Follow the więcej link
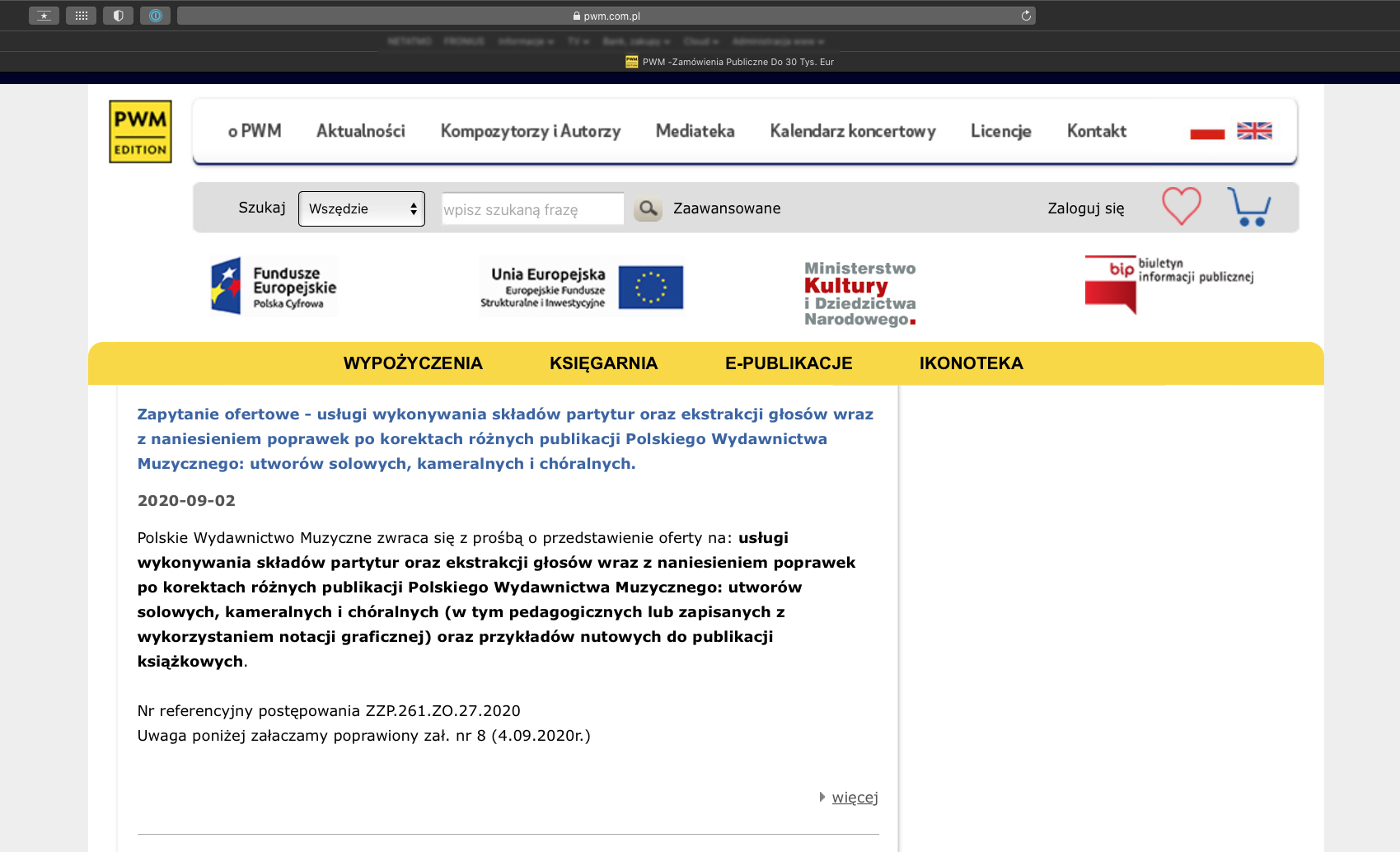The height and width of the screenshot is (852, 1400). click(x=855, y=798)
